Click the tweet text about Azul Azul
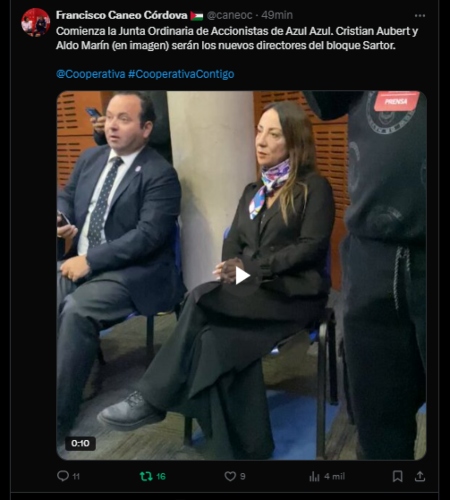Image resolution: width=450 pixels, height=500 pixels. point(237,38)
